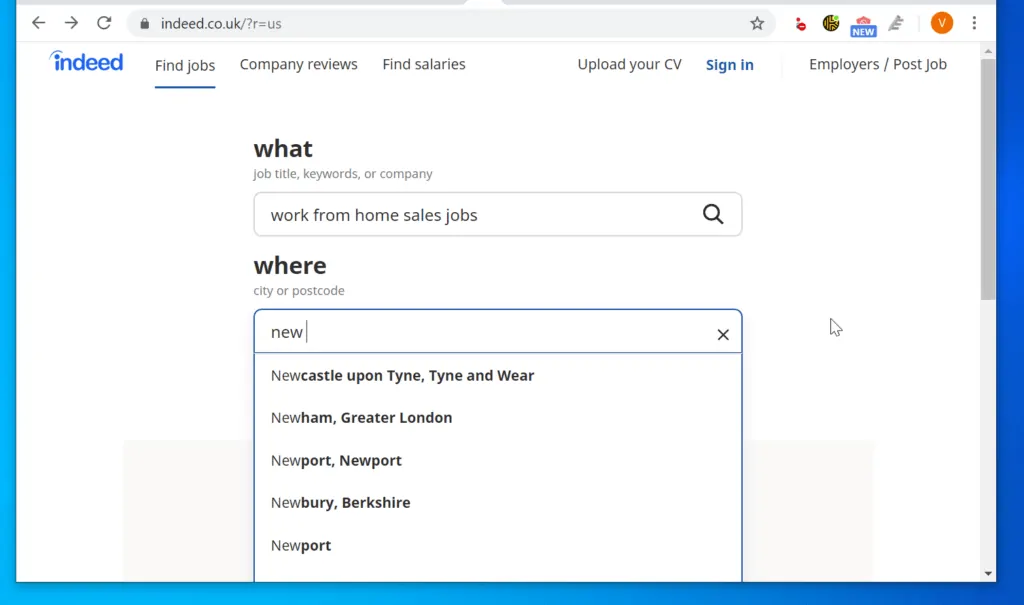Click the site security padlock icon
Image resolution: width=1024 pixels, height=605 pixels.
coord(146,22)
